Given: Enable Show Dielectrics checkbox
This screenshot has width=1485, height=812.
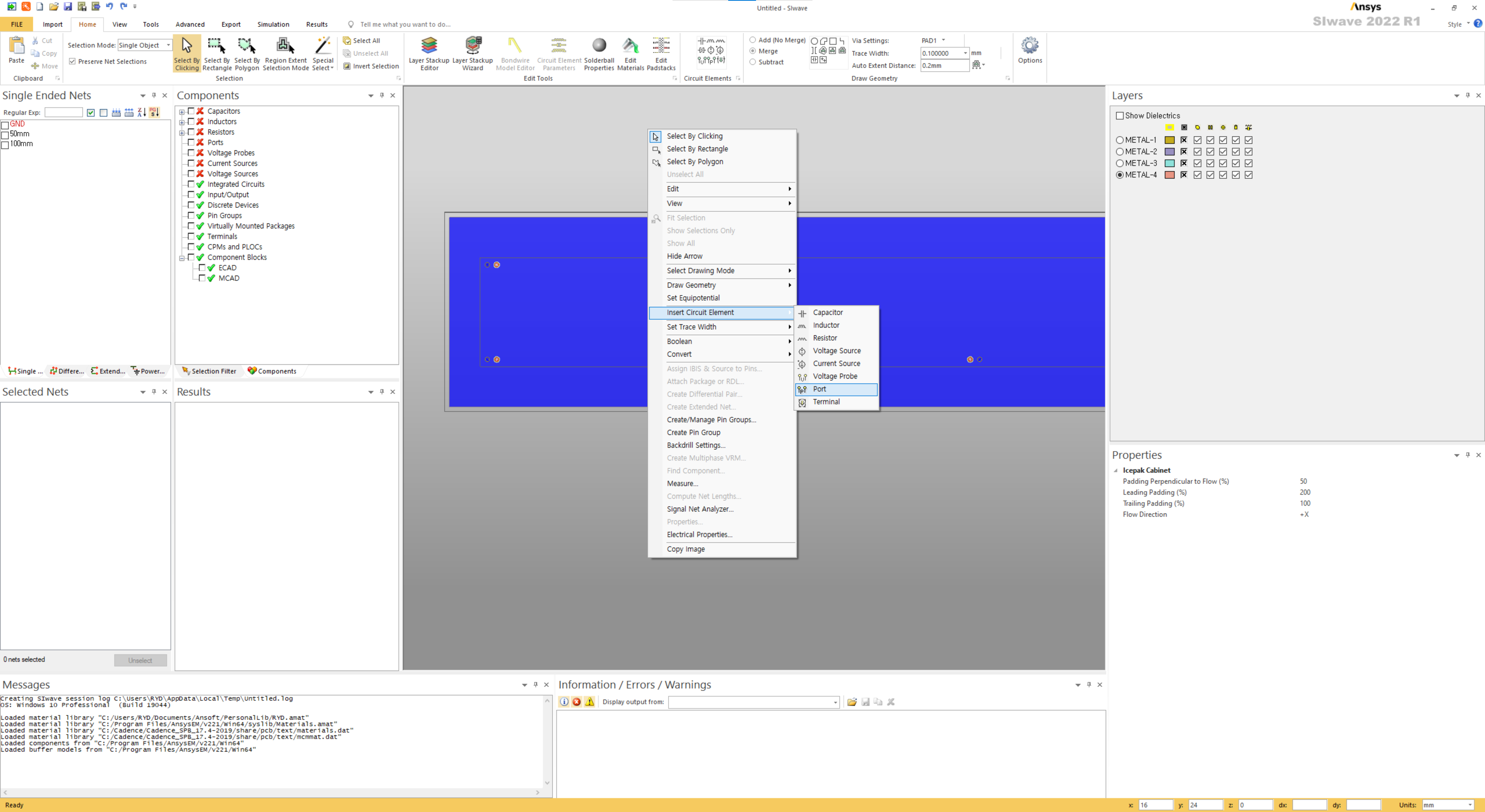Looking at the screenshot, I should (1120, 116).
